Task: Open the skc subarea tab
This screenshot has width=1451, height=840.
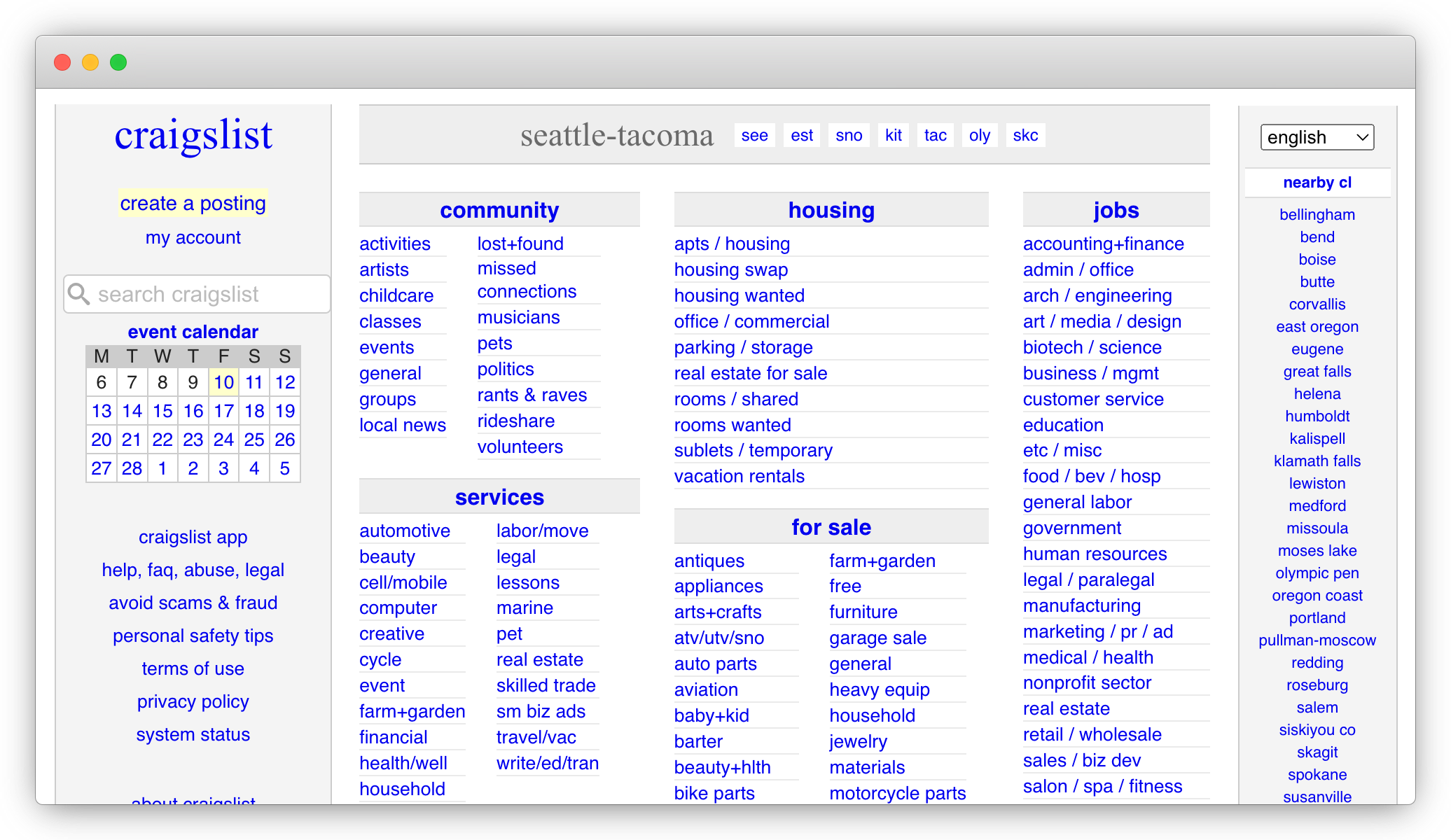Action: 1025,135
